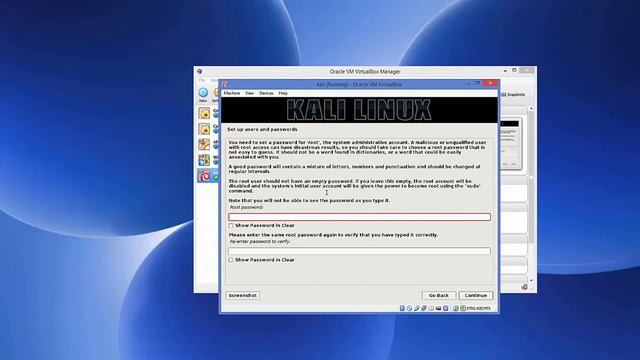Viewport: 640px width, 360px height.
Task: Select the orange third VM icon in the Manager list
Action: point(204,144)
